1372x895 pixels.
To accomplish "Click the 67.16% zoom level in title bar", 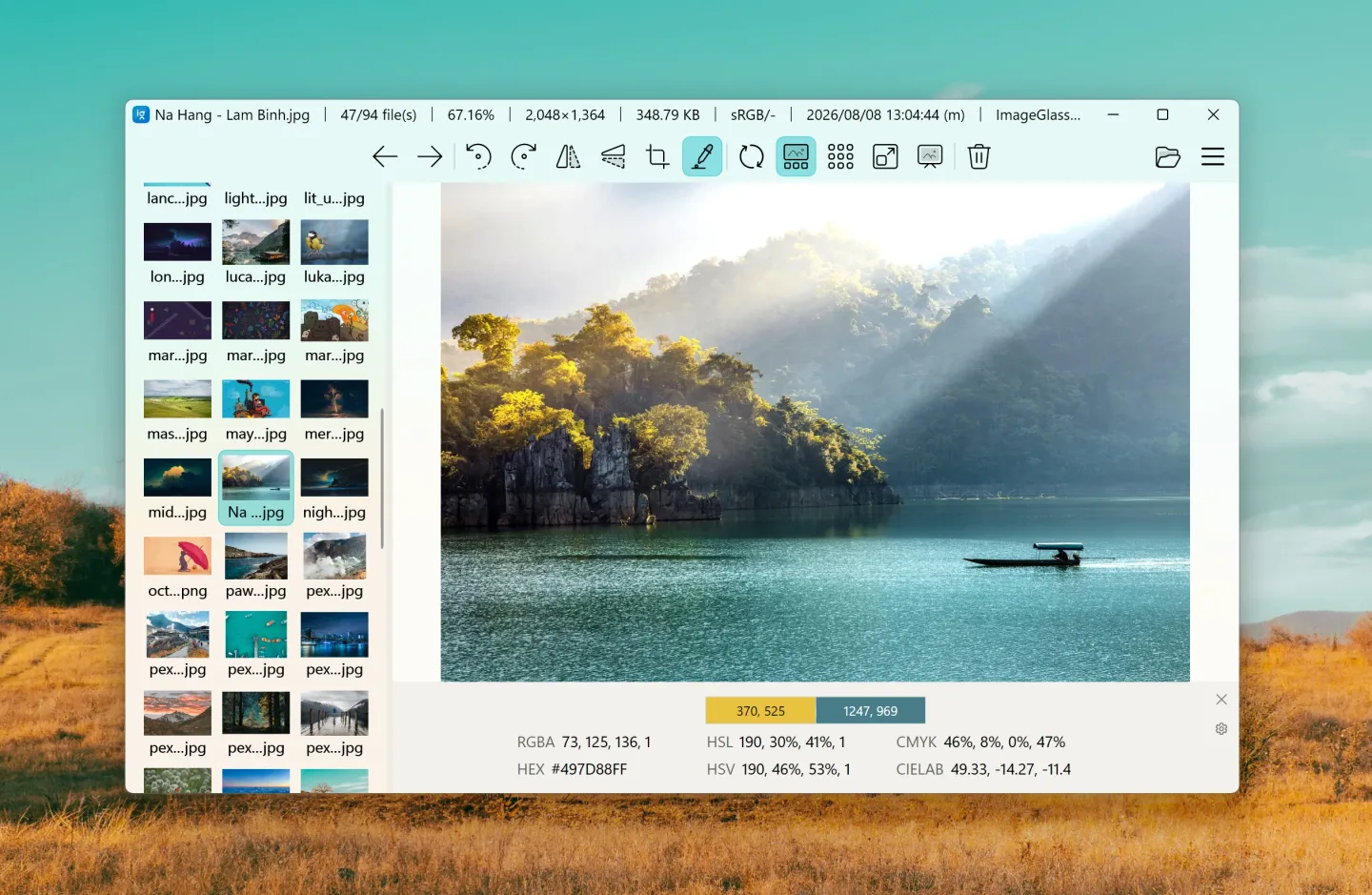I will tap(471, 114).
